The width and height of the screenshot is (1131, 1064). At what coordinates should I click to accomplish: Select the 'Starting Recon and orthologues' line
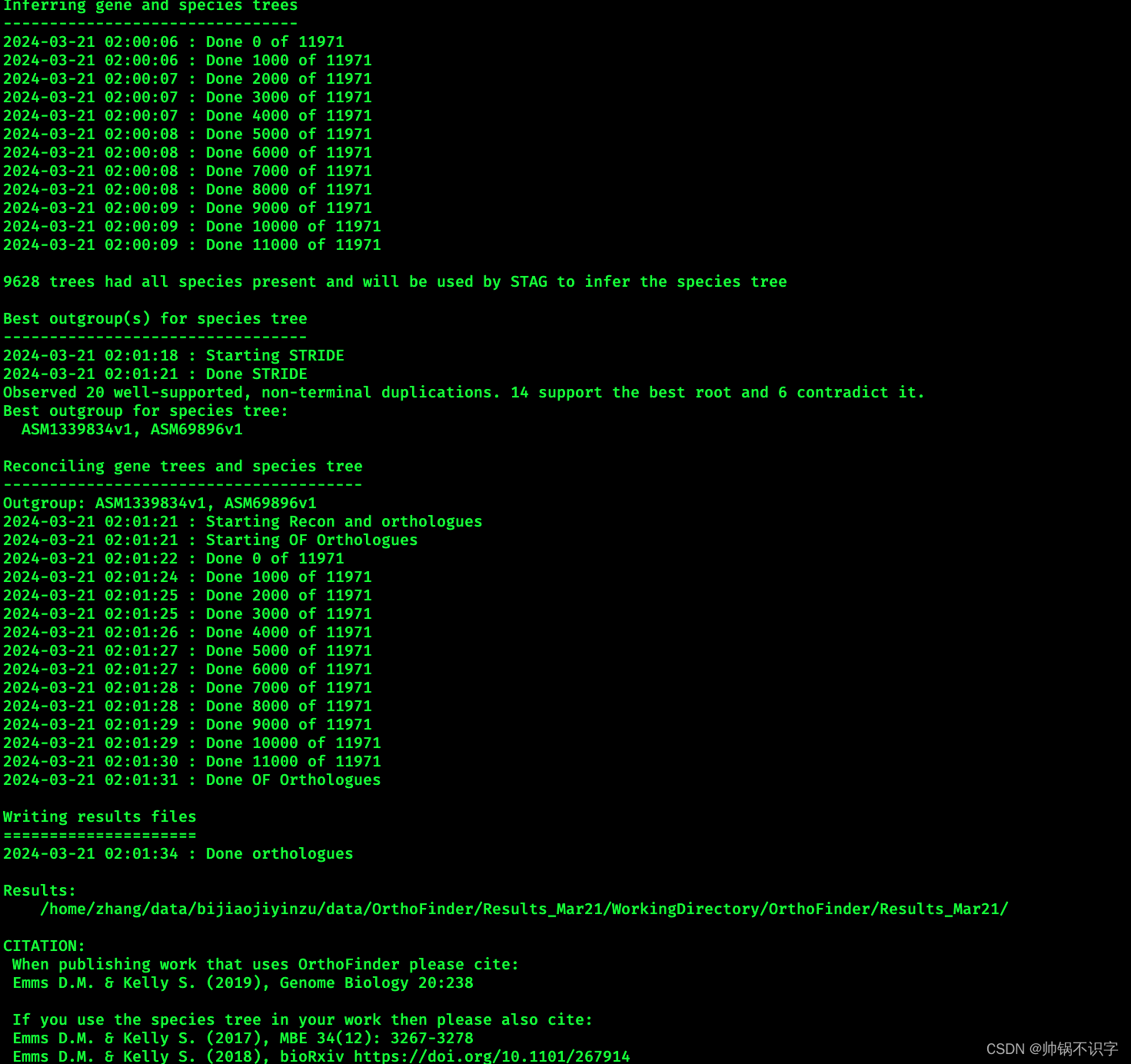pos(243,522)
